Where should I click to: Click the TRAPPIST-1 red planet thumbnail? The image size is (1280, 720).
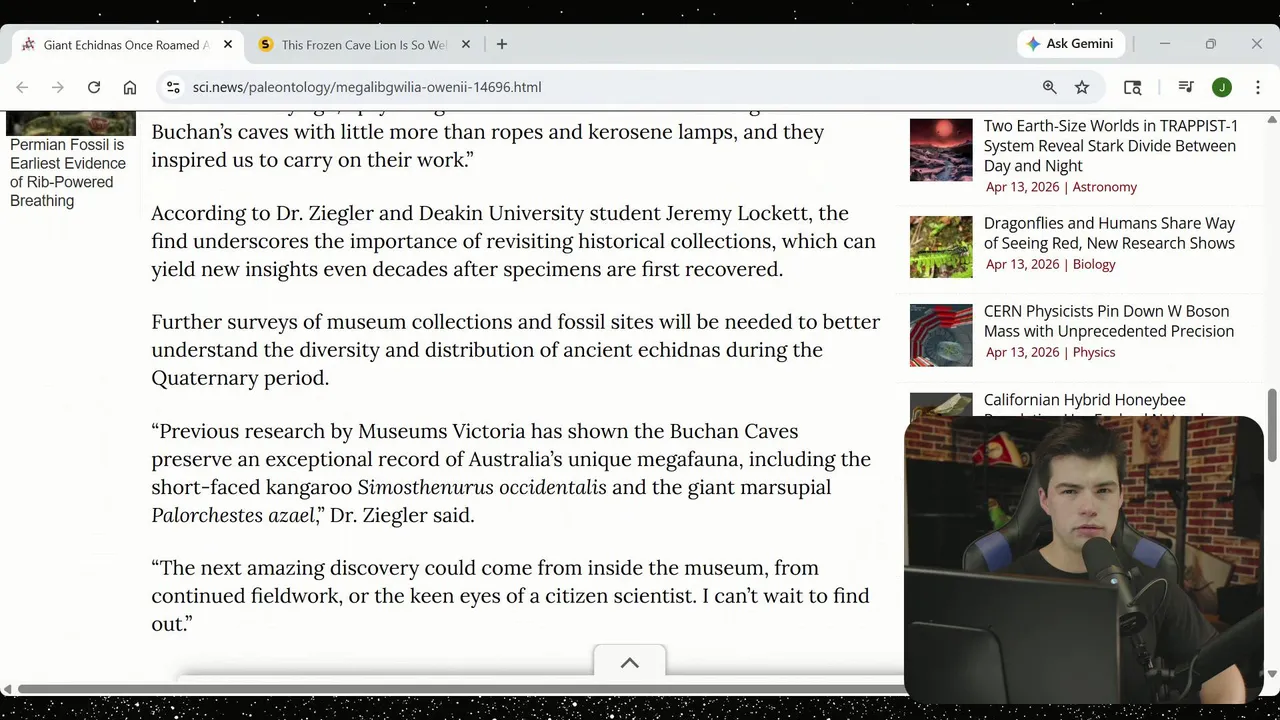coord(941,150)
